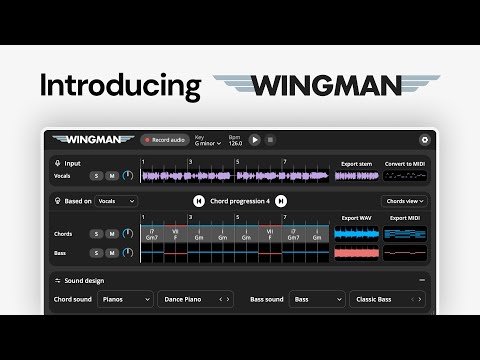The width and height of the screenshot is (480, 360).
Task: Select previous Classic Bass preset arrow
Action: pos(412,299)
